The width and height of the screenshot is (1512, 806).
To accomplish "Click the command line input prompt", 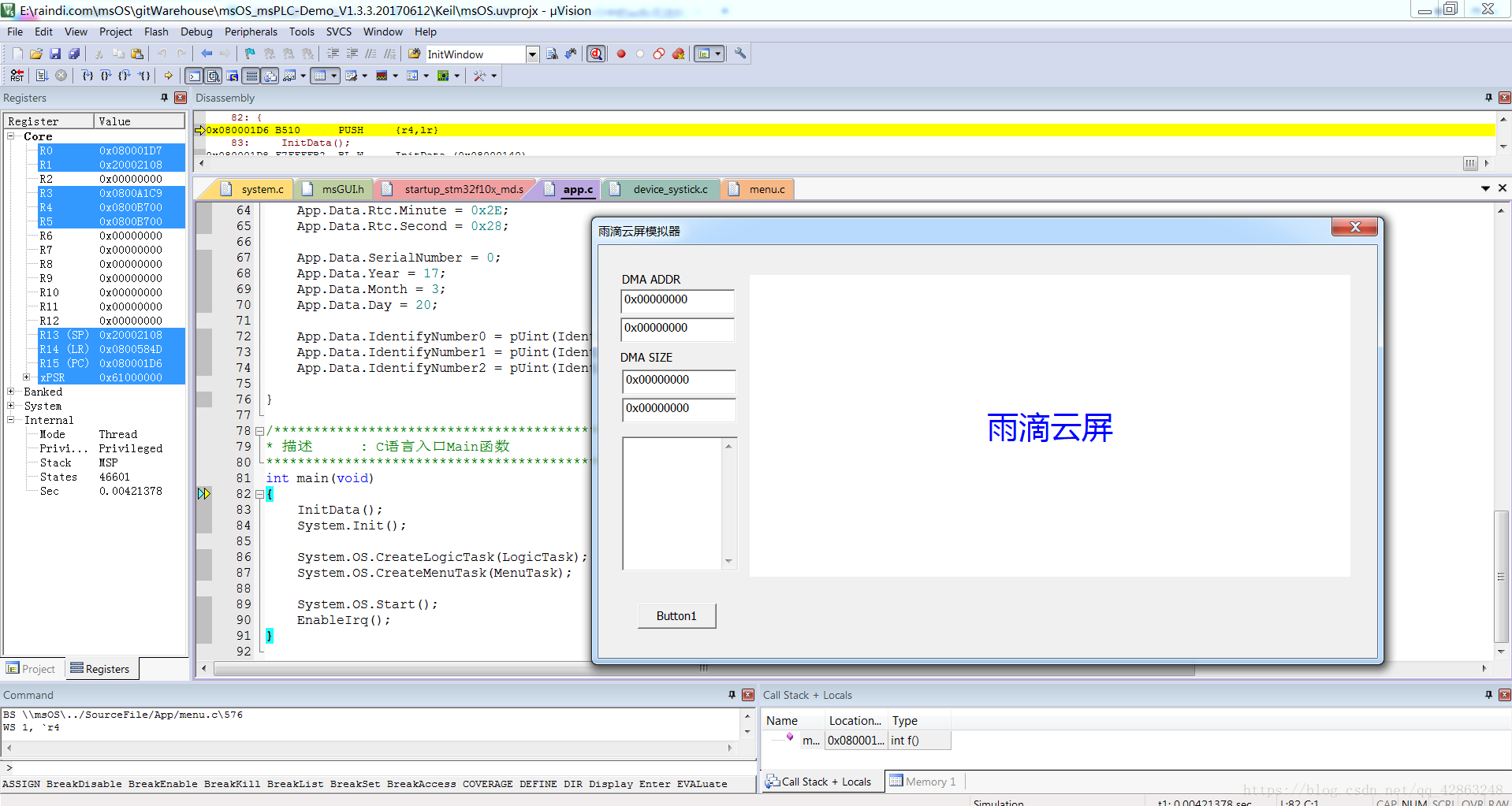I will pos(378,767).
